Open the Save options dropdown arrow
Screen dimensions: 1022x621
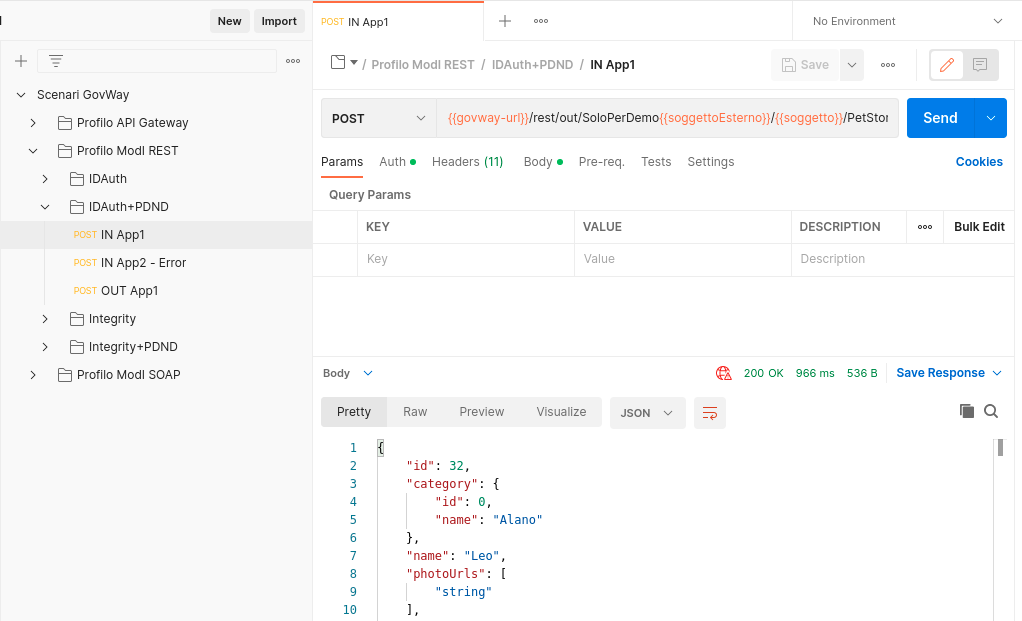click(852, 65)
